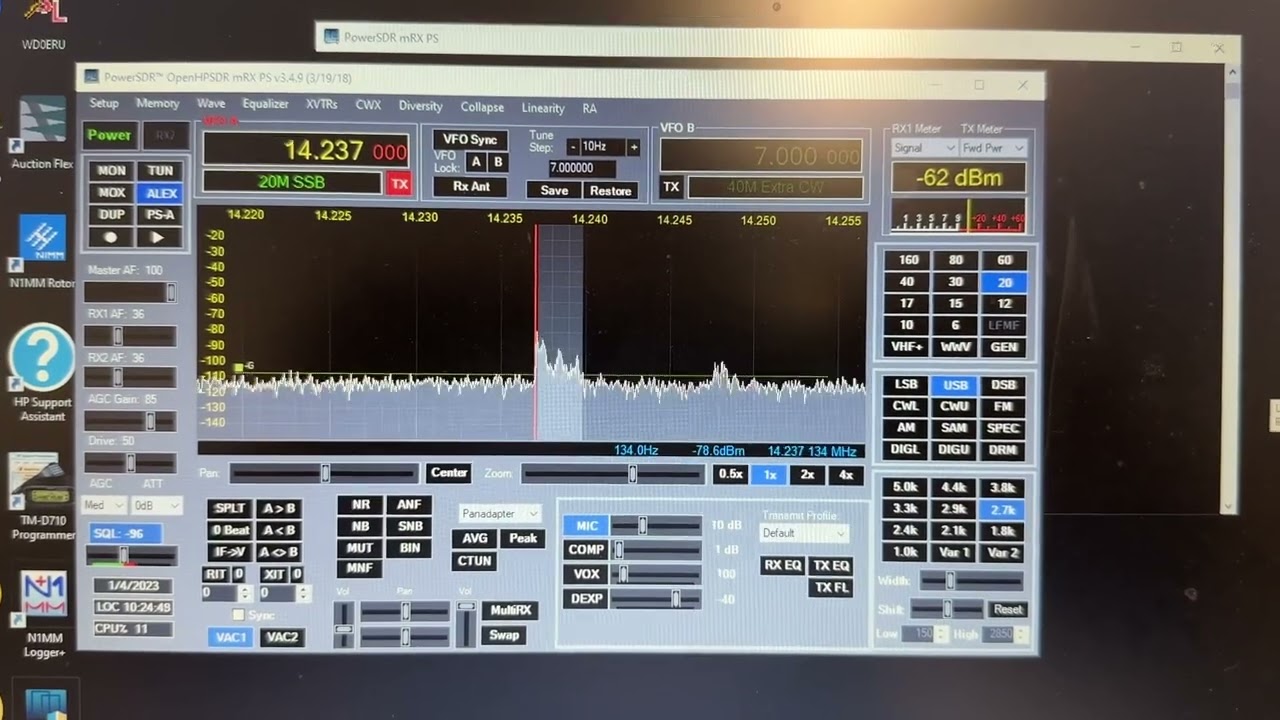
Task: Toggle MON monitor button
Action: click(111, 171)
